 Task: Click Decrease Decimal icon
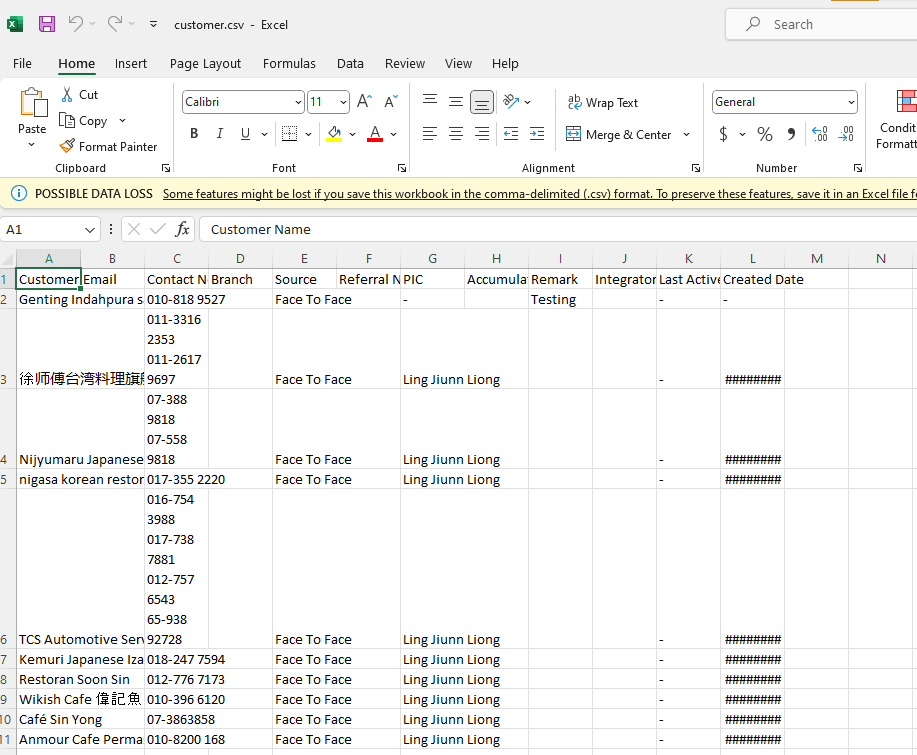(846, 134)
